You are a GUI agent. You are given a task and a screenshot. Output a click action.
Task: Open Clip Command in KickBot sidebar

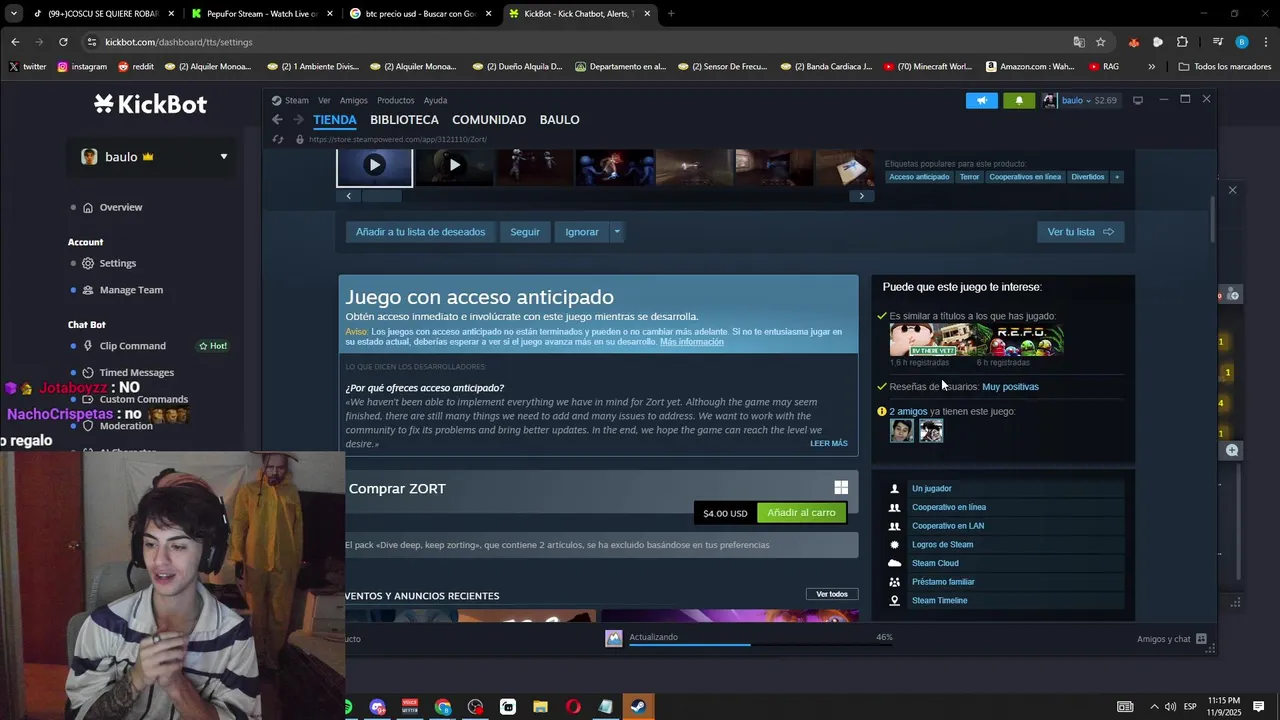132,346
